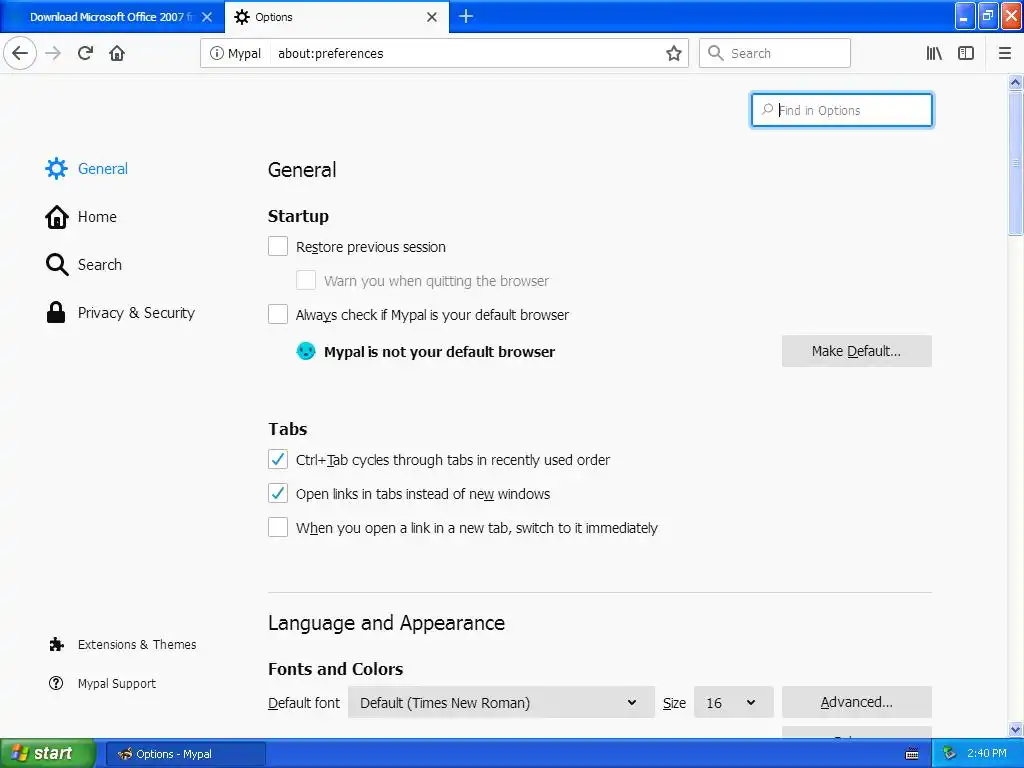Select the Options tab
The height and width of the screenshot is (768, 1024).
336,17
